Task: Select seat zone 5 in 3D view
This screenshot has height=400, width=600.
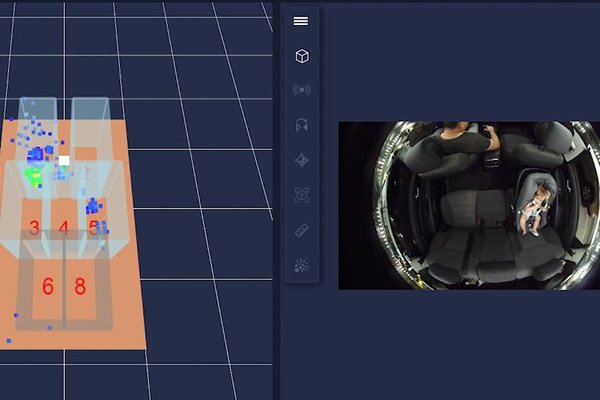Action: tap(94, 228)
